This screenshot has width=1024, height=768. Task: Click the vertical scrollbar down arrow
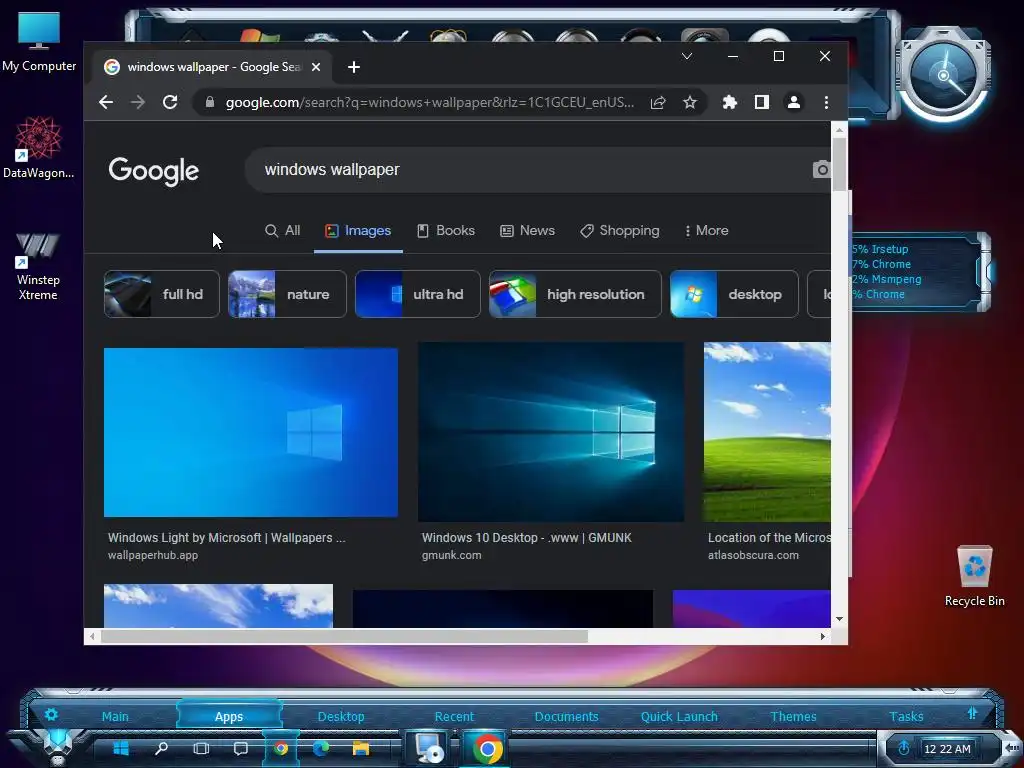point(839,618)
